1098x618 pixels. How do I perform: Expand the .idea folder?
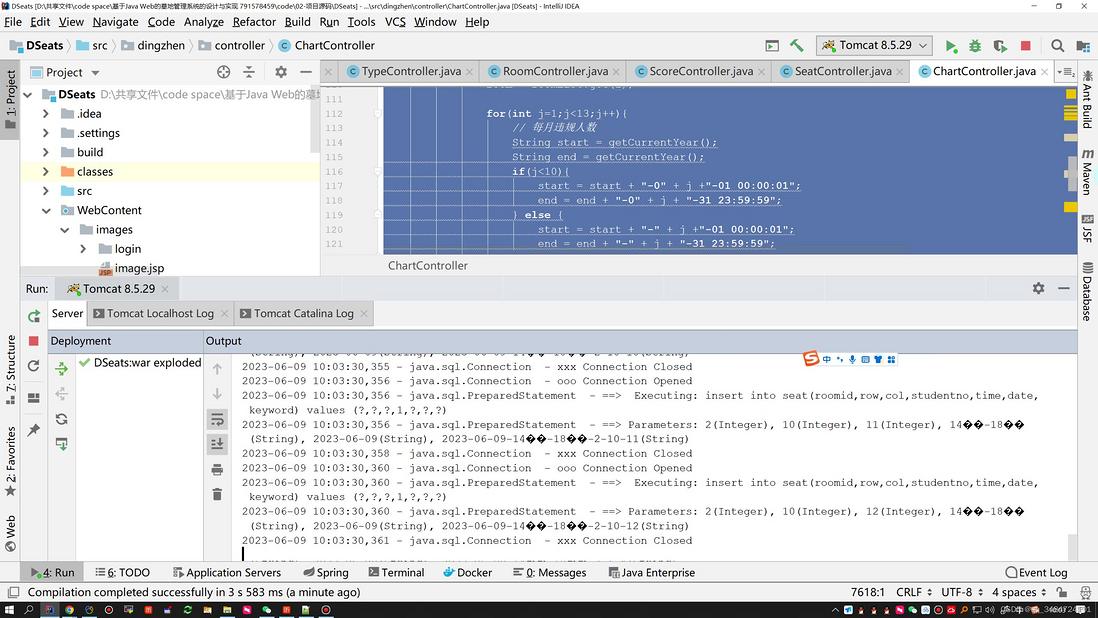[46, 113]
